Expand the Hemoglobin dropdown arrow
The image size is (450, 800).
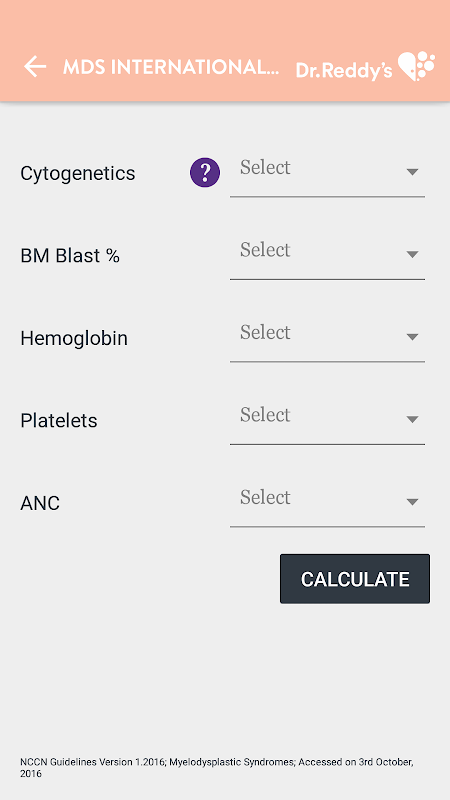[x=412, y=337]
